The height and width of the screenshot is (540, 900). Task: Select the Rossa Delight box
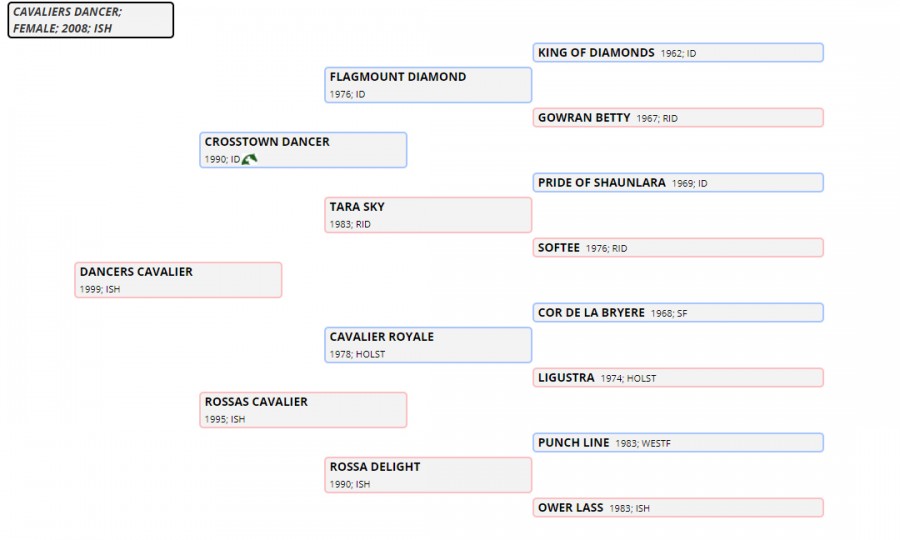click(428, 475)
